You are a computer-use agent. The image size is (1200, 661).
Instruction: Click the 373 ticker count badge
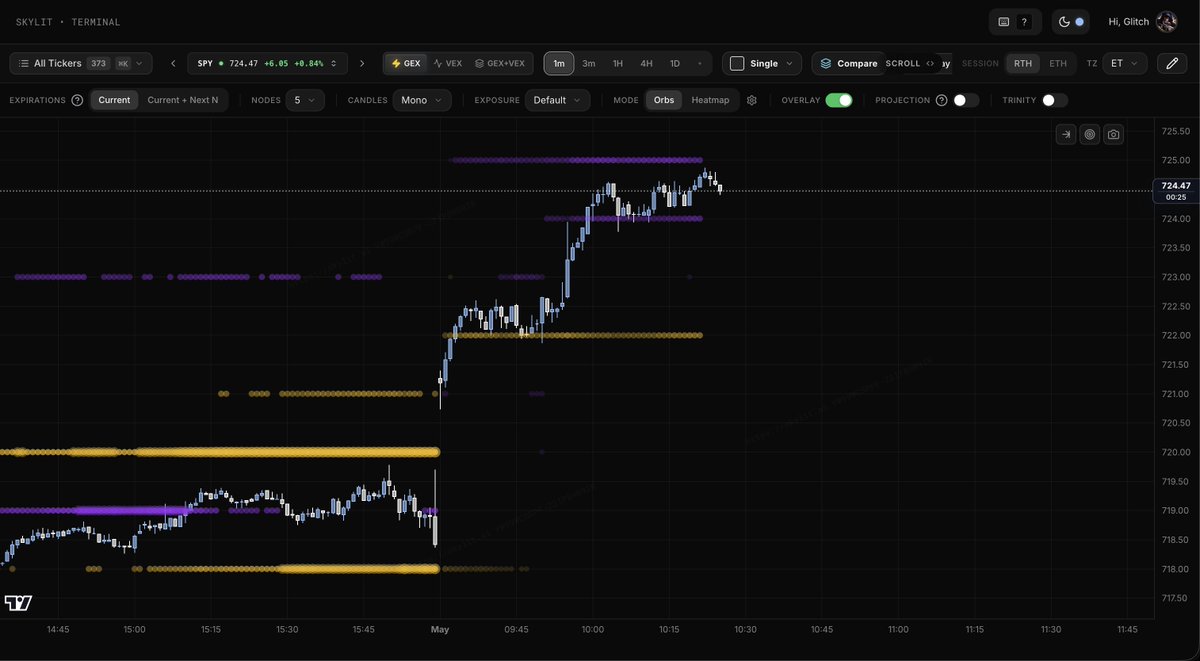pos(98,63)
